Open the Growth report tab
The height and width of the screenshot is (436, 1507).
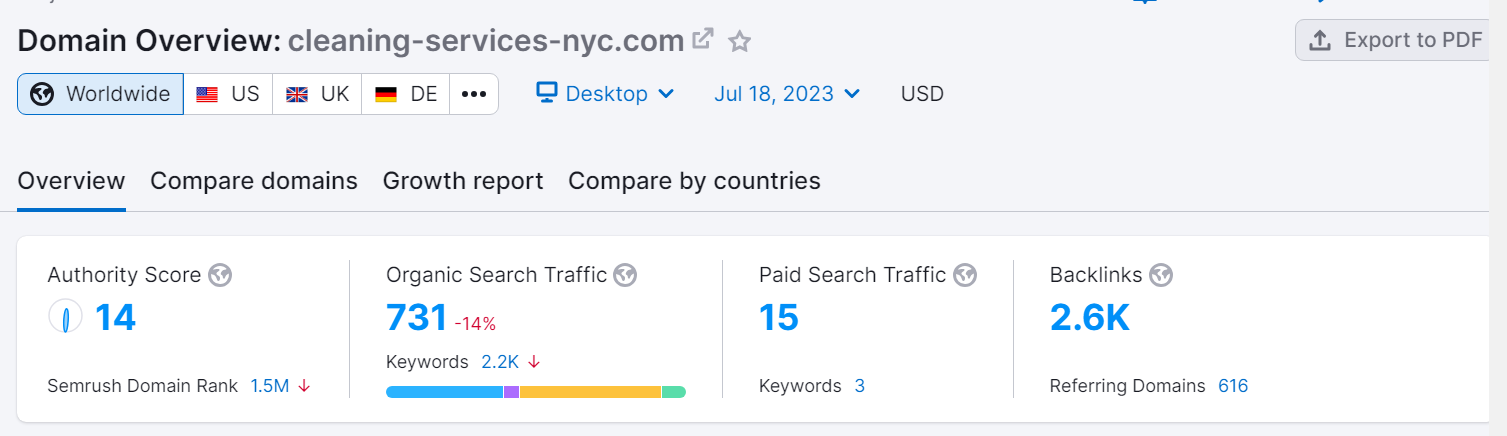(x=463, y=181)
